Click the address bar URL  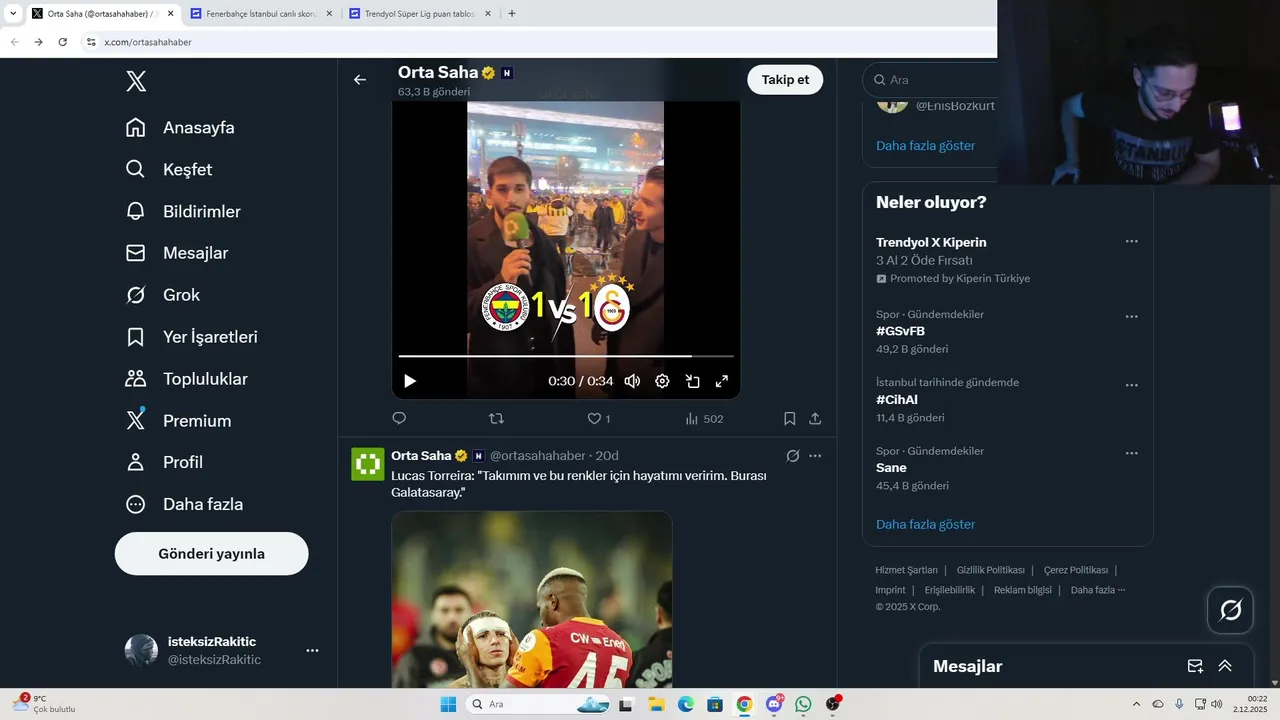(x=148, y=42)
